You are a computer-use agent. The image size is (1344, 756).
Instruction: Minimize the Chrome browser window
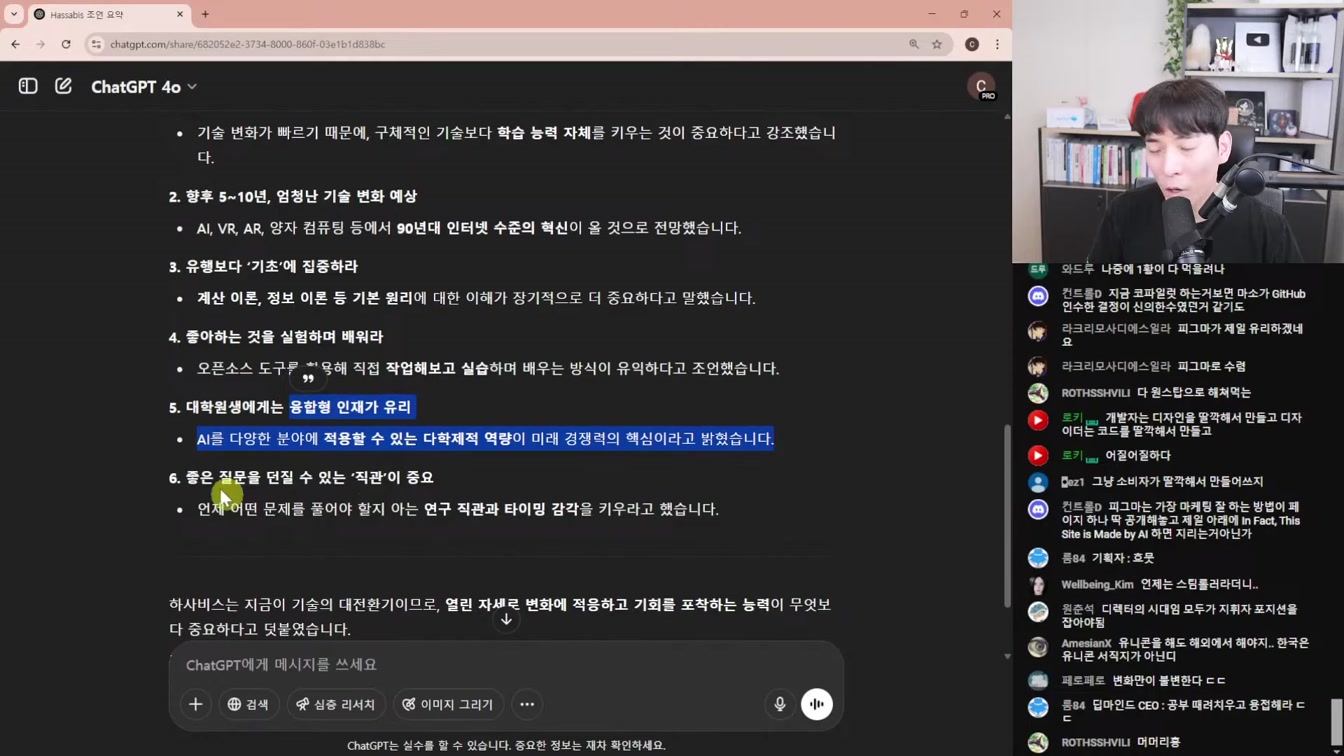click(x=932, y=14)
